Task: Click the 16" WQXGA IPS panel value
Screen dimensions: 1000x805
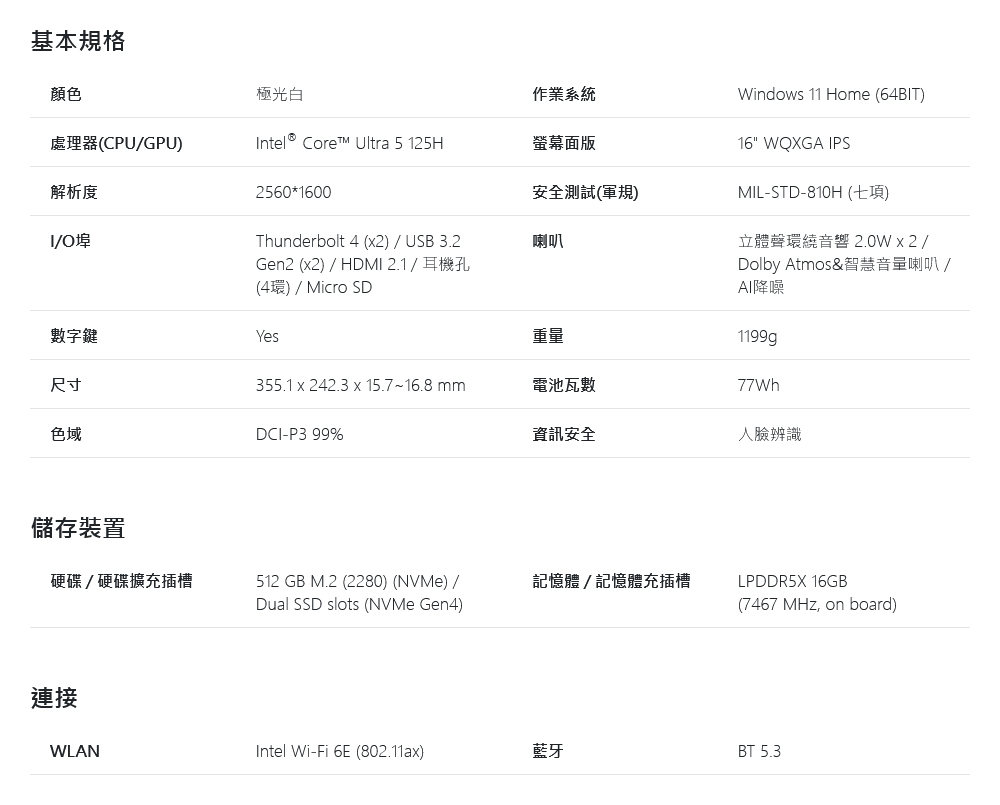Action: (x=794, y=143)
